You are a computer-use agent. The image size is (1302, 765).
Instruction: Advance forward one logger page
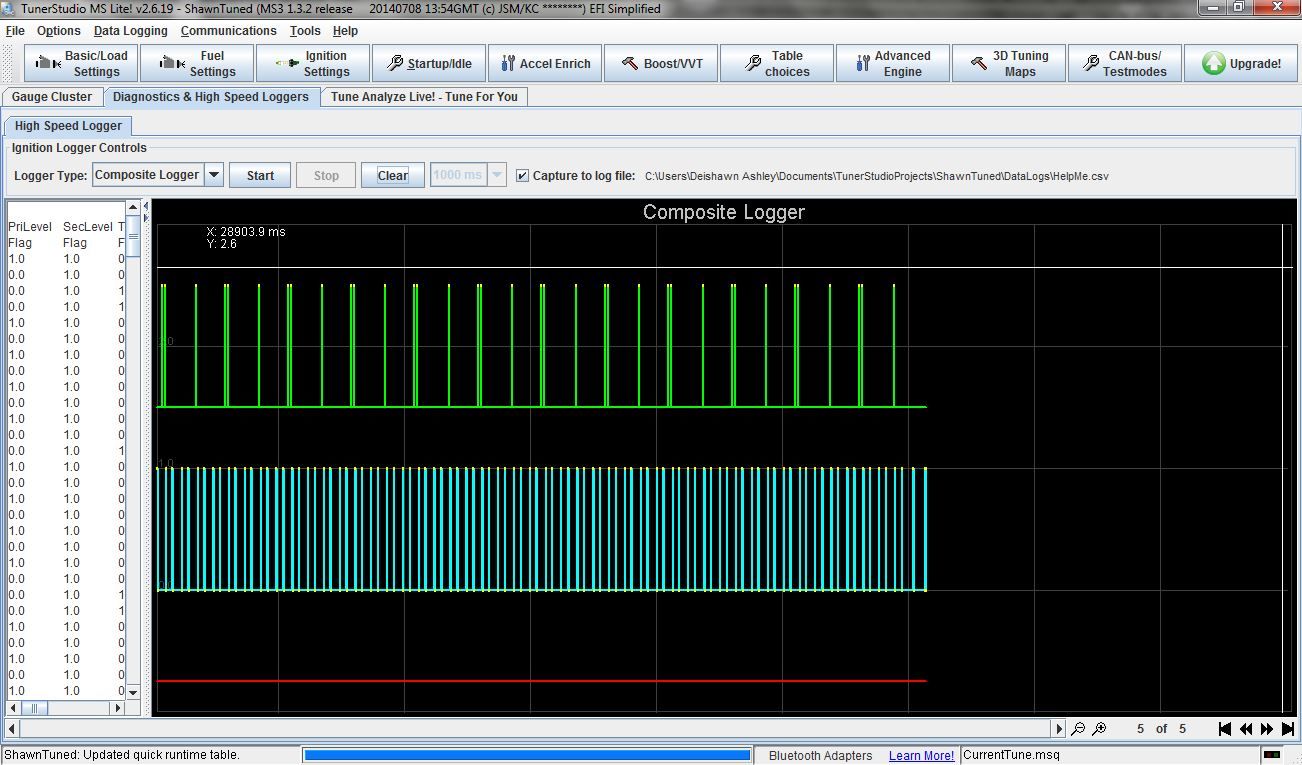coord(1267,729)
